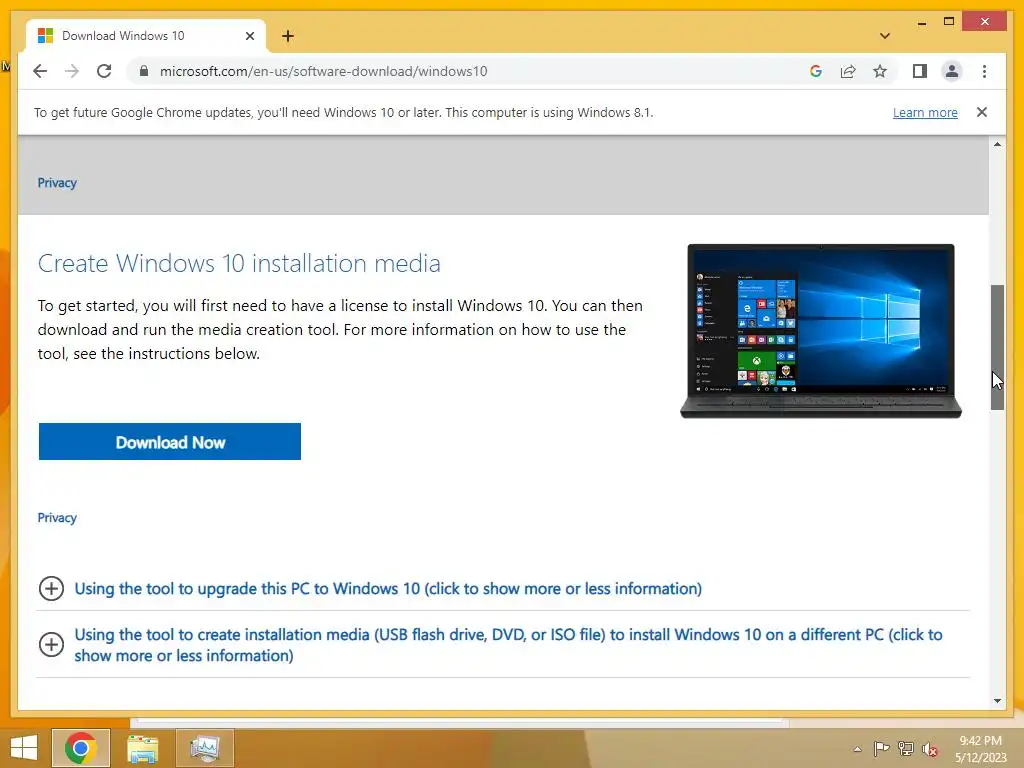Open the Chrome profile avatar
Image resolution: width=1024 pixels, height=768 pixels.
952,71
